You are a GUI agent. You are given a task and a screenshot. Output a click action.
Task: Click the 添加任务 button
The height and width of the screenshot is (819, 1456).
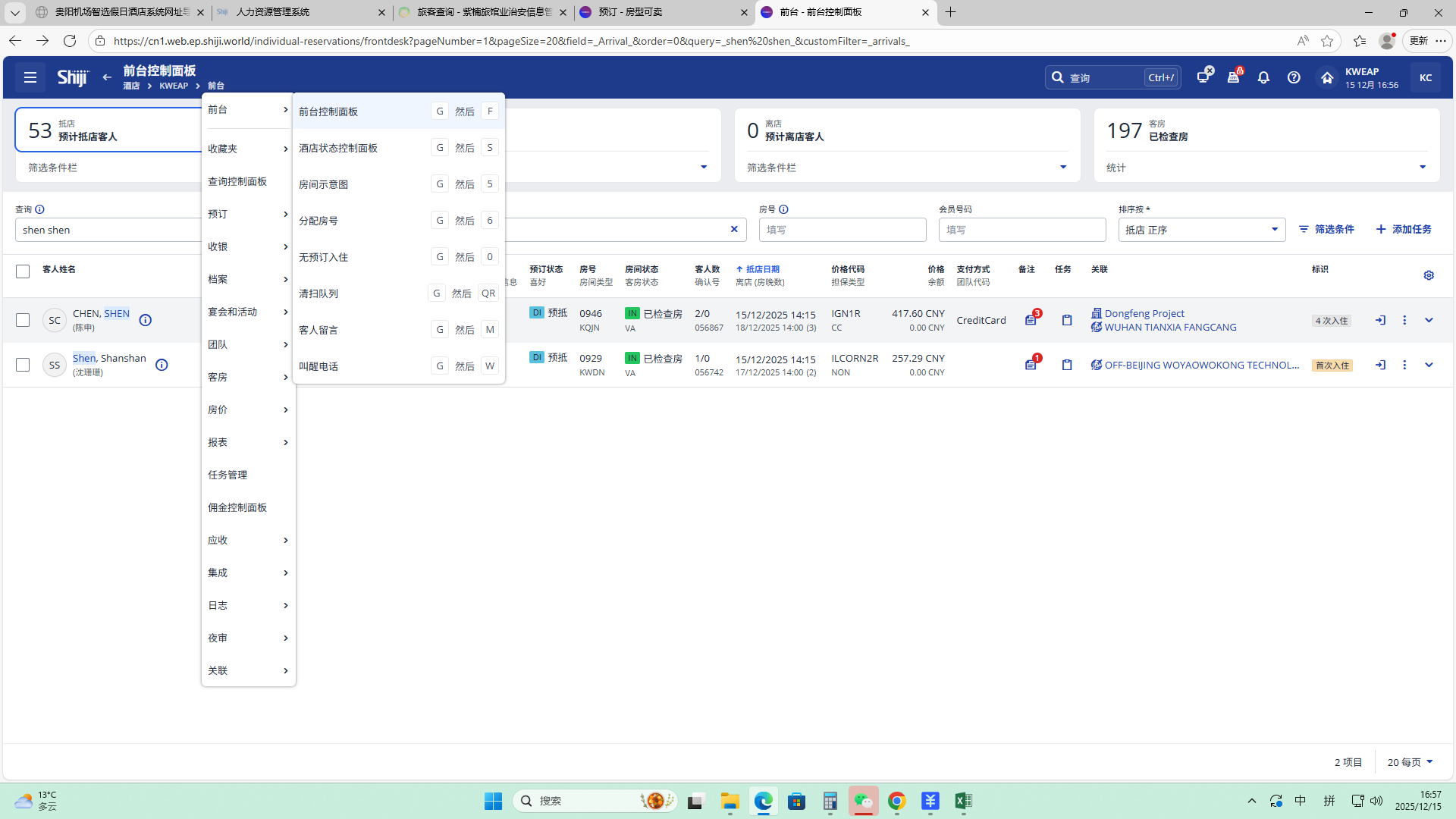pyautogui.click(x=1404, y=229)
